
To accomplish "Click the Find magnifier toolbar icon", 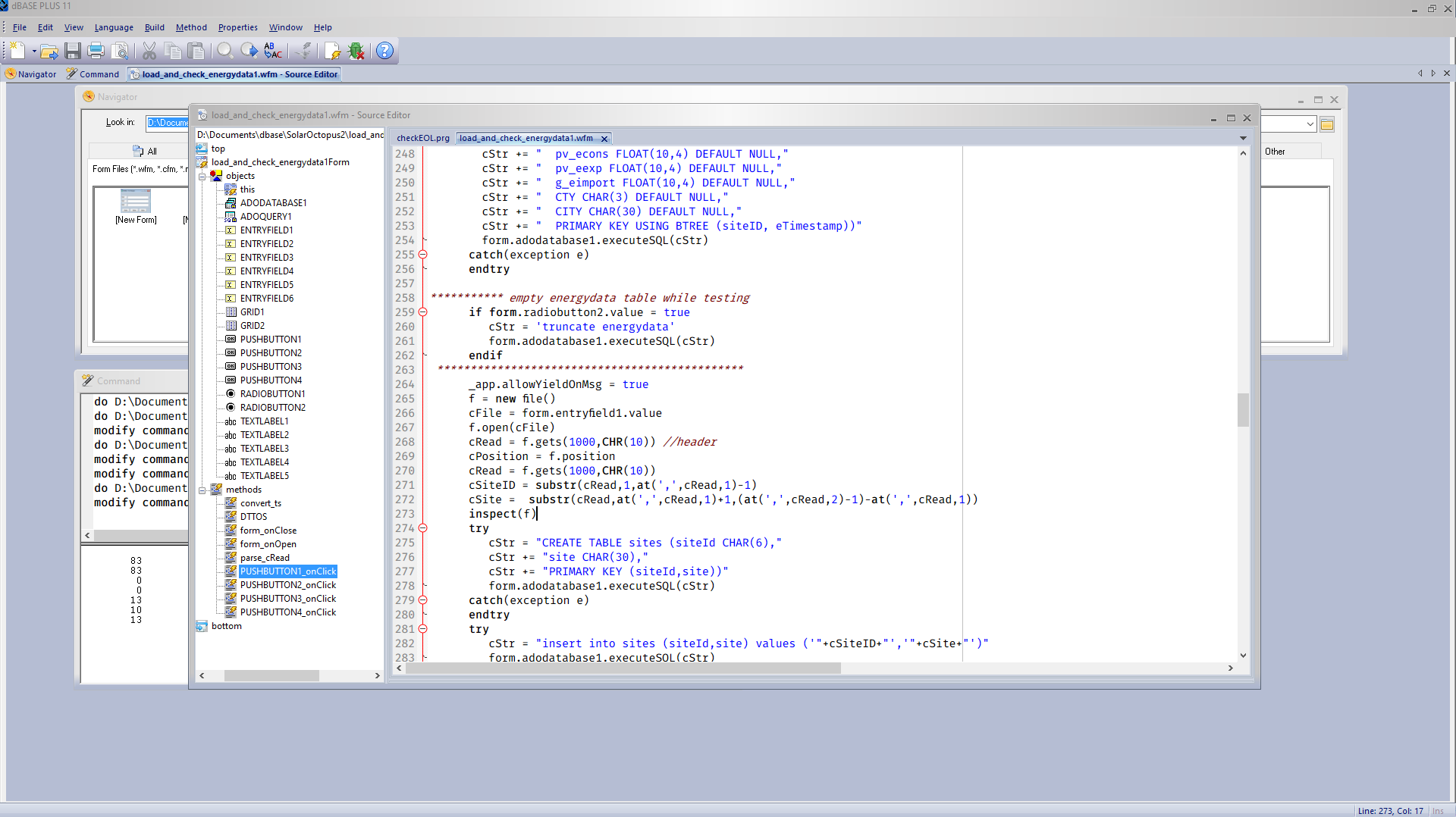I will pos(224,51).
